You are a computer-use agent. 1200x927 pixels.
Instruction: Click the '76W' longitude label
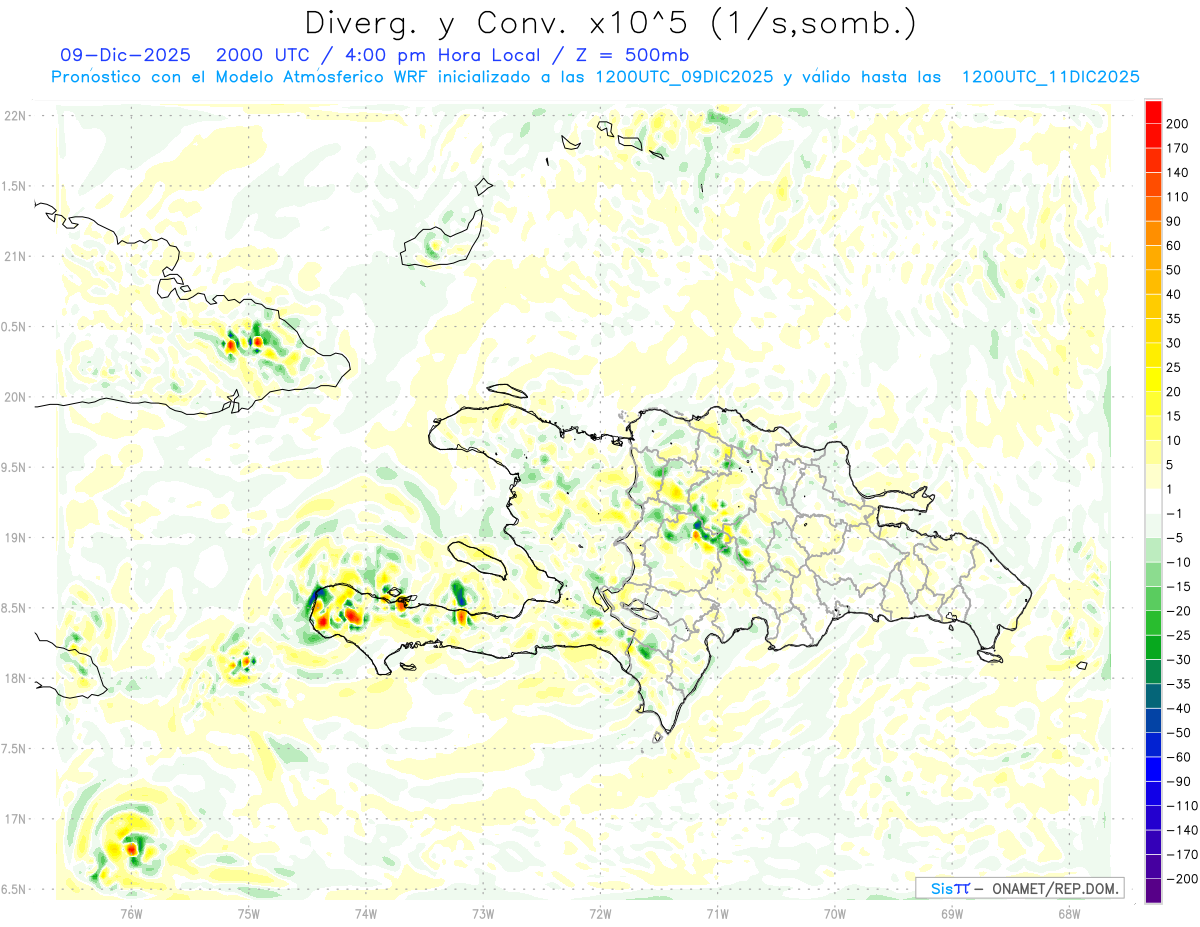coord(131,913)
